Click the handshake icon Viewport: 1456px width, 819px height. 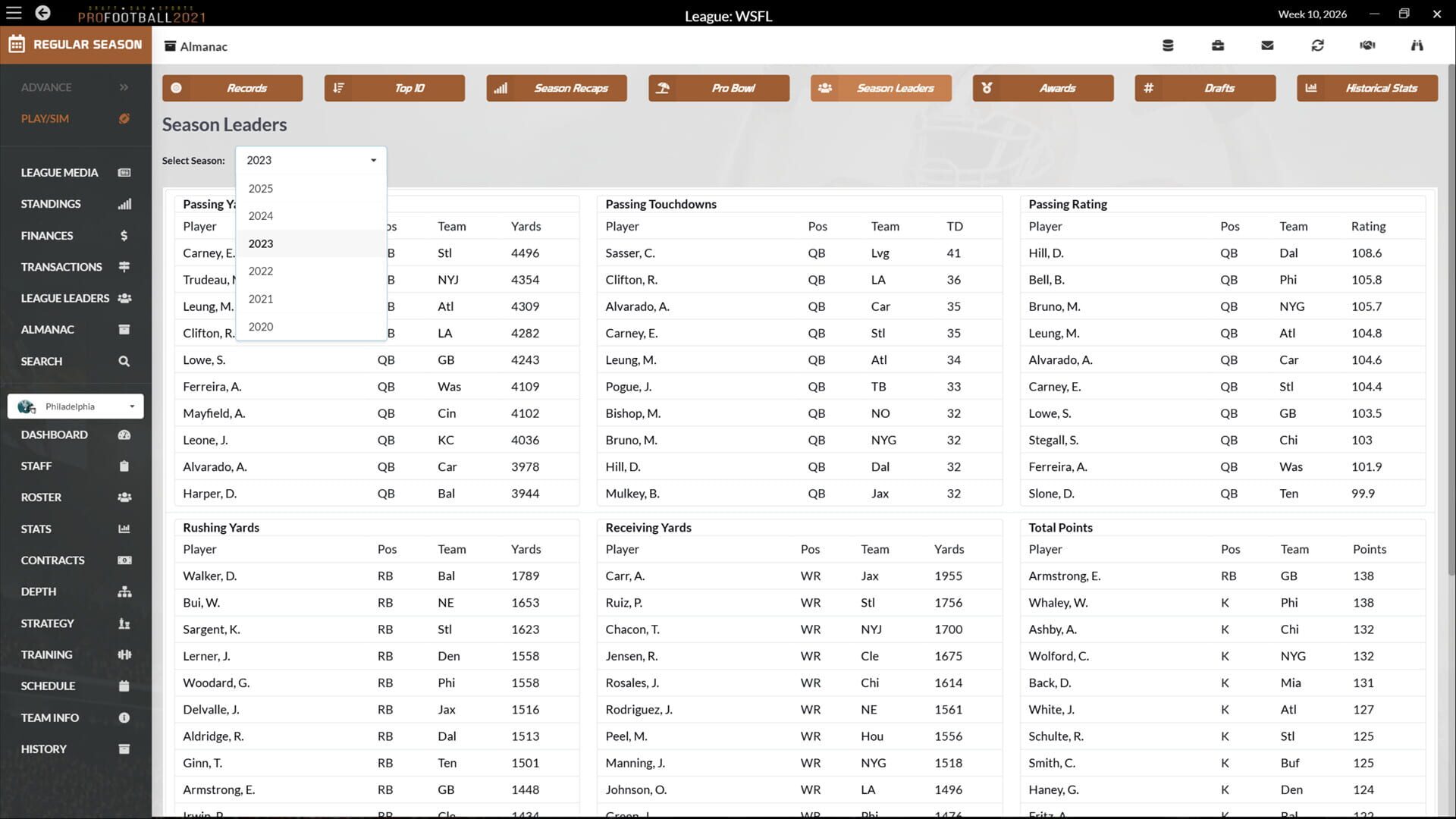click(x=1367, y=45)
